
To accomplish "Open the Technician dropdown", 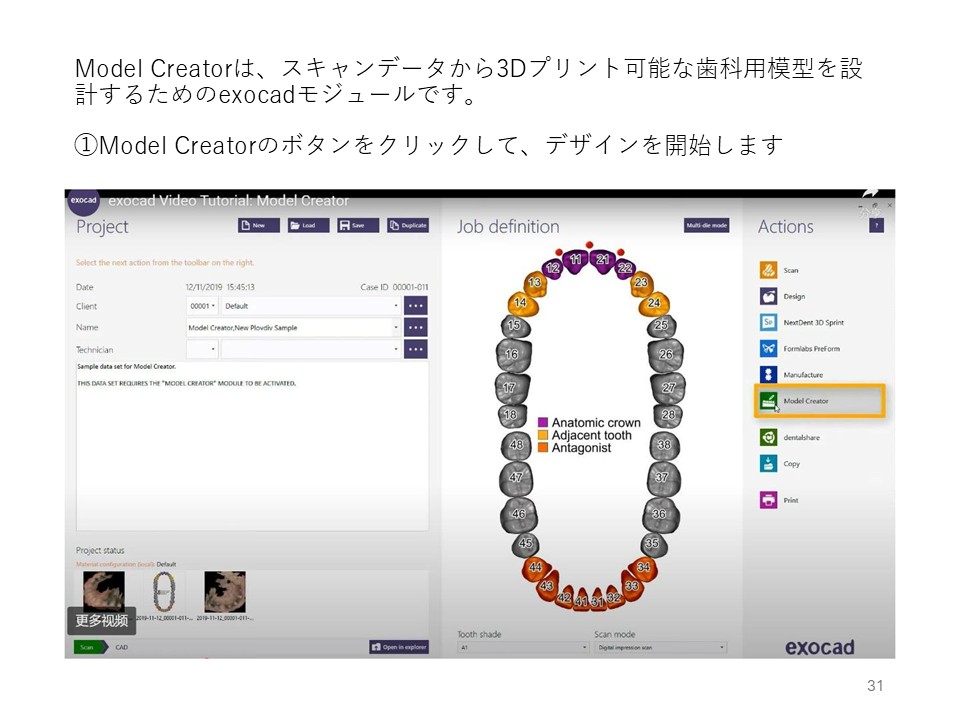I will tap(310, 349).
